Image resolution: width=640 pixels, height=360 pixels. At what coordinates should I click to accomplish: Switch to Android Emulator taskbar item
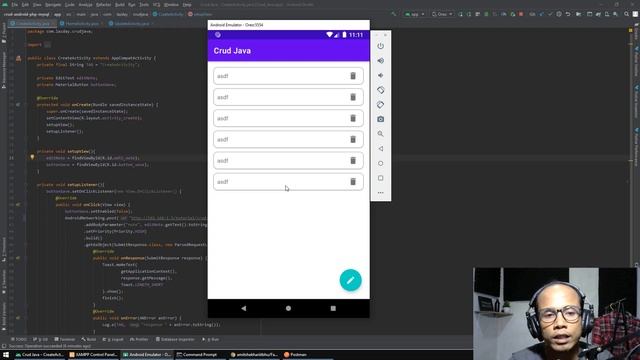147,355
